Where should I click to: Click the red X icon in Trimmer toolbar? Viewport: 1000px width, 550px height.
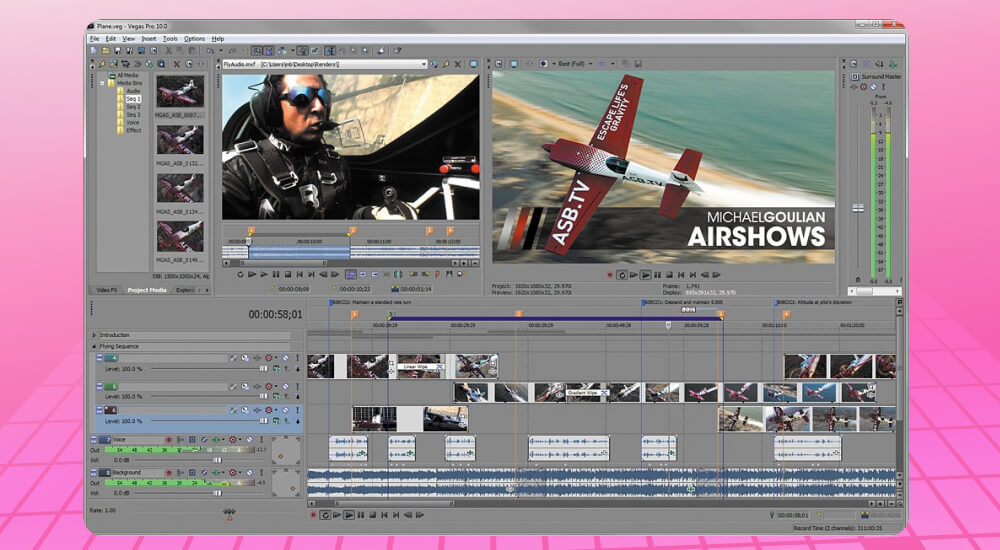point(458,64)
